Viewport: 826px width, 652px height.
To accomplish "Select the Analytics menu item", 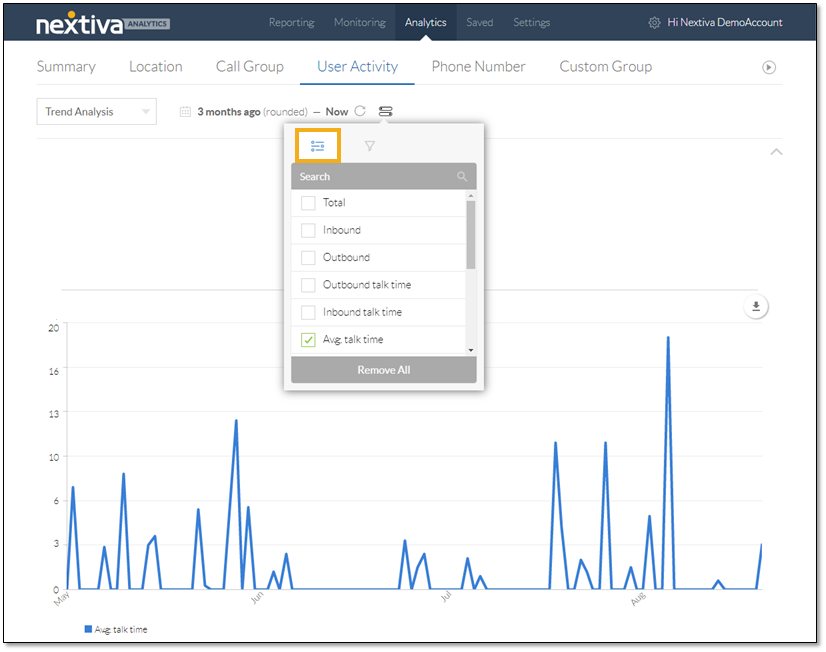I will tap(426, 23).
